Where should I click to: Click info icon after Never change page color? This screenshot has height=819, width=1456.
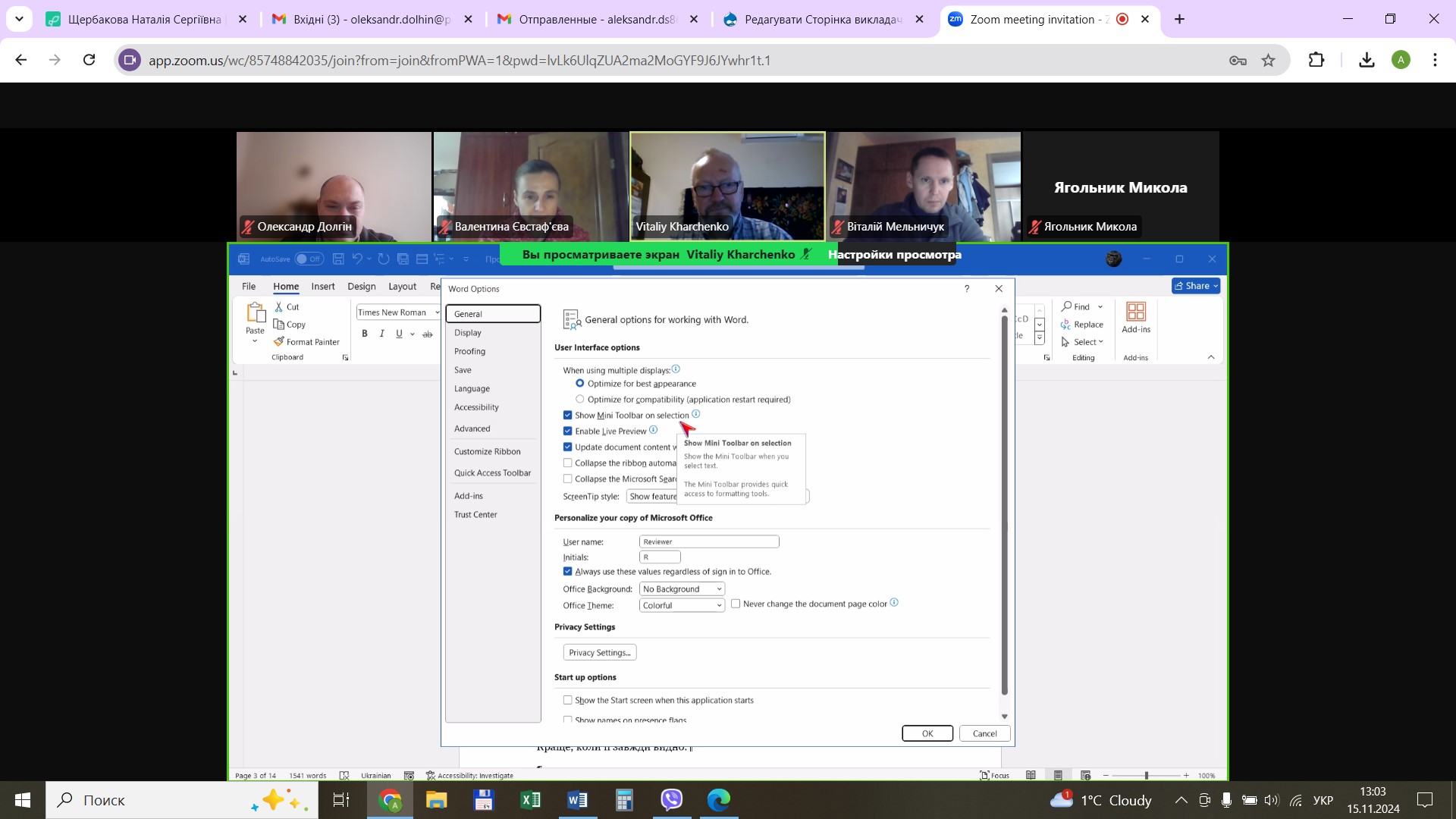click(894, 603)
